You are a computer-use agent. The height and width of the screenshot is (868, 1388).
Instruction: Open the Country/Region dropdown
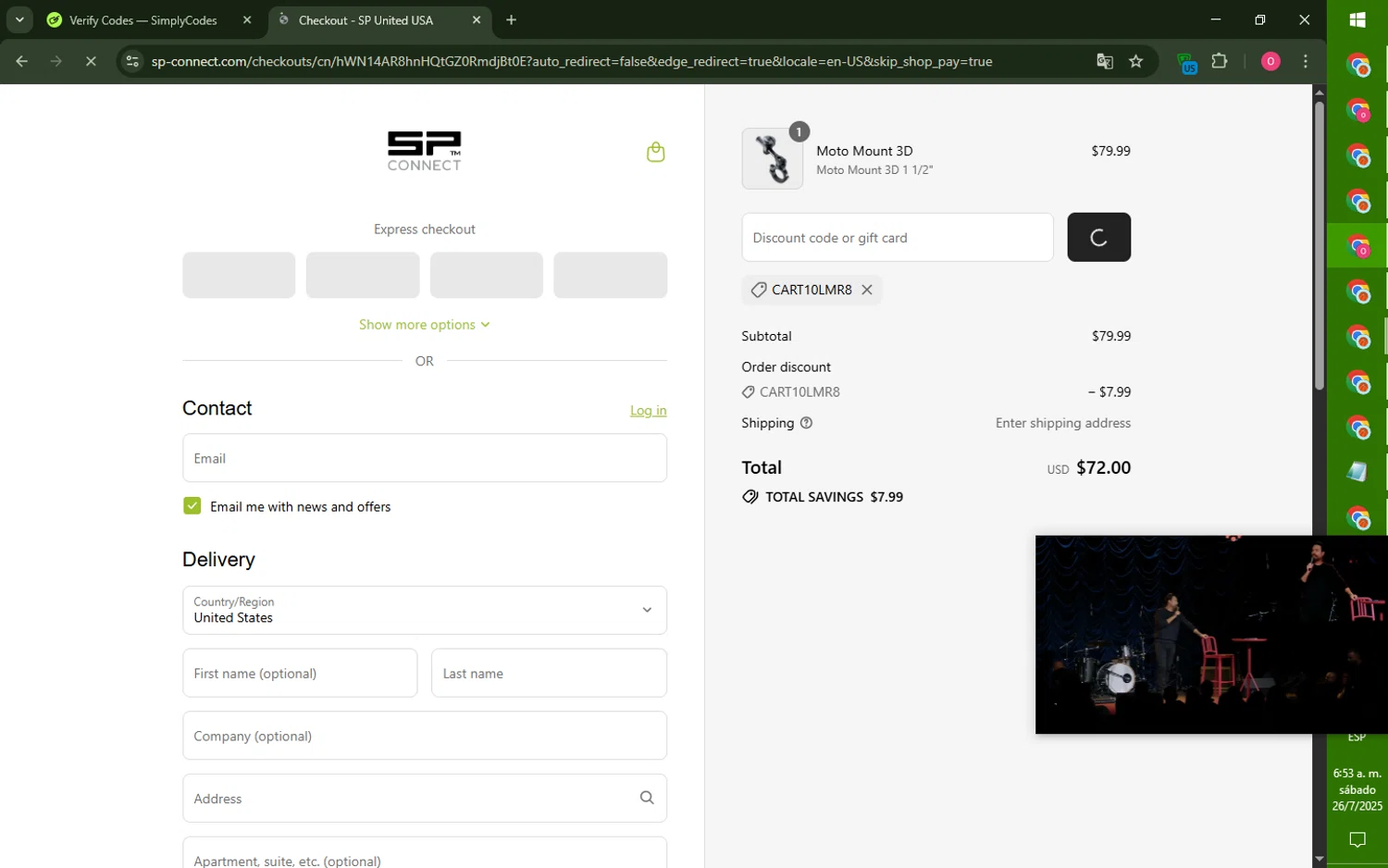click(x=425, y=610)
